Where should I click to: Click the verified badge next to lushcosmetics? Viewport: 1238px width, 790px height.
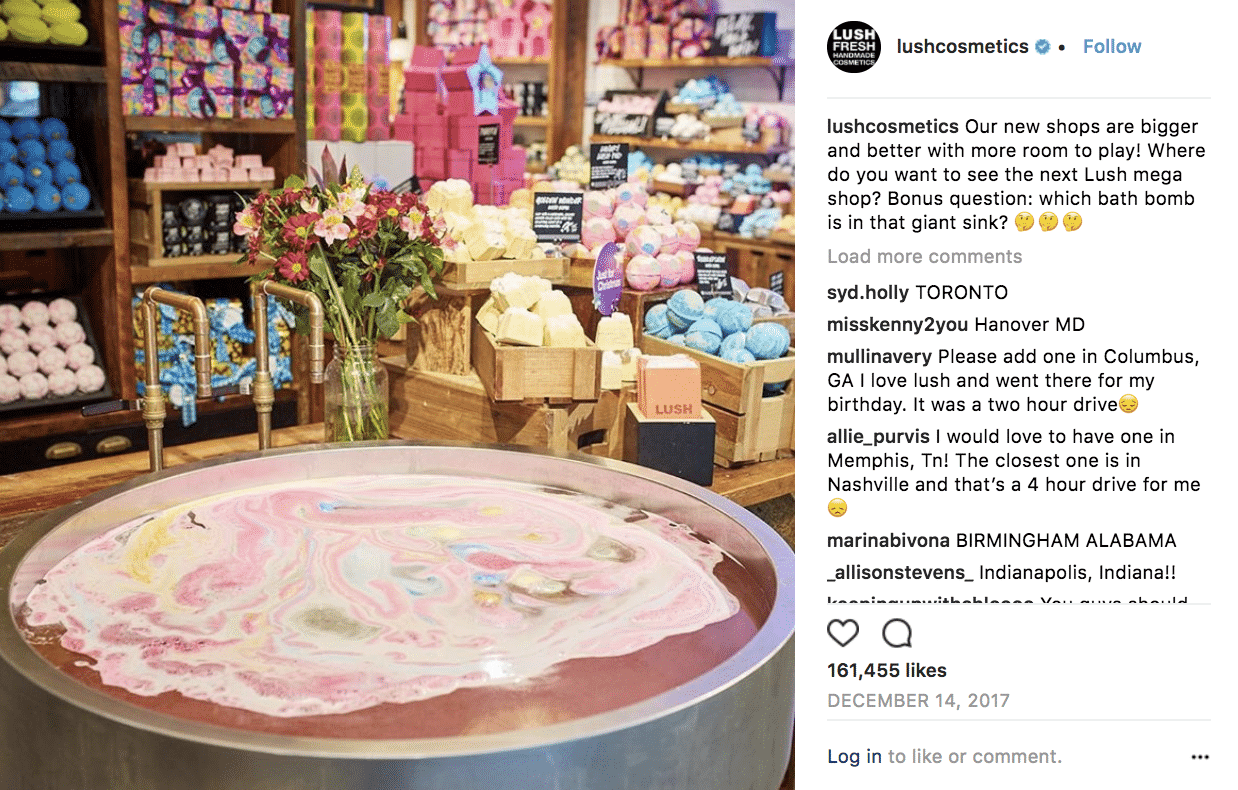pos(1042,47)
